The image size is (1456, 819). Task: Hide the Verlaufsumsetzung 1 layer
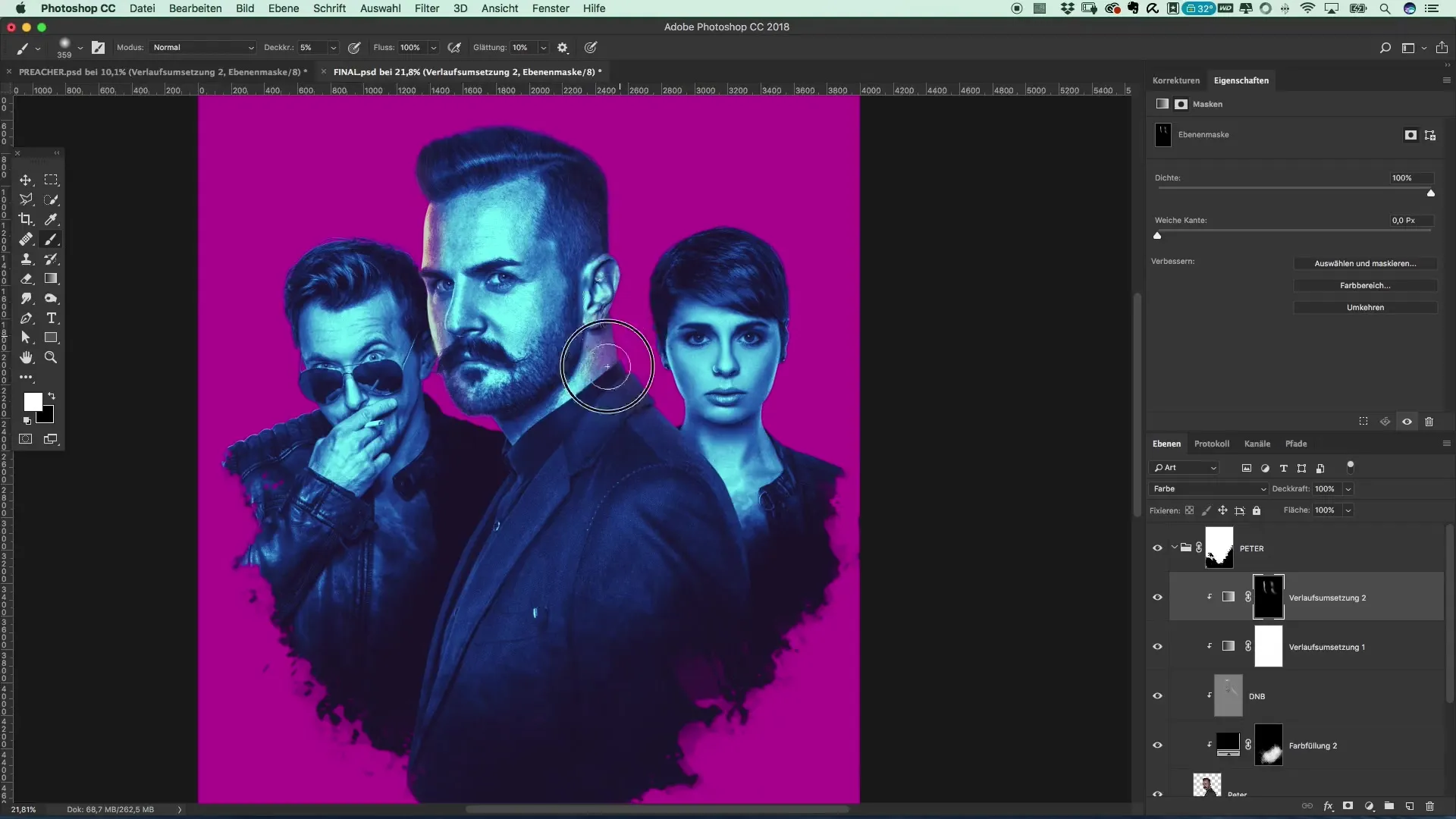coord(1157,647)
